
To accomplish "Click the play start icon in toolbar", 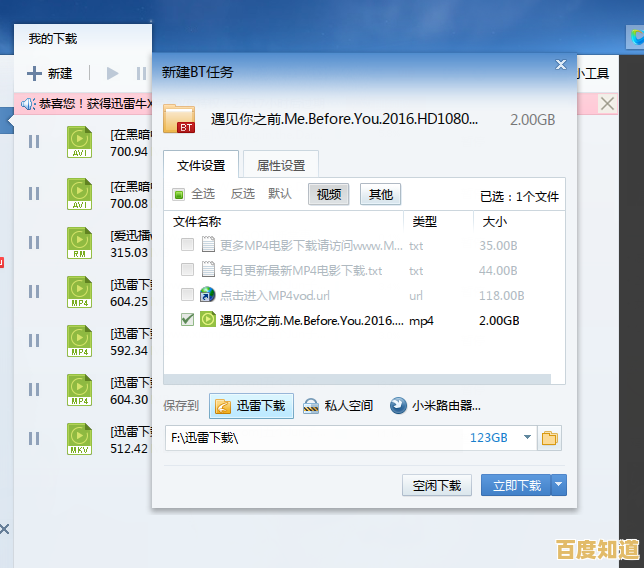I will pyautogui.click(x=112, y=74).
